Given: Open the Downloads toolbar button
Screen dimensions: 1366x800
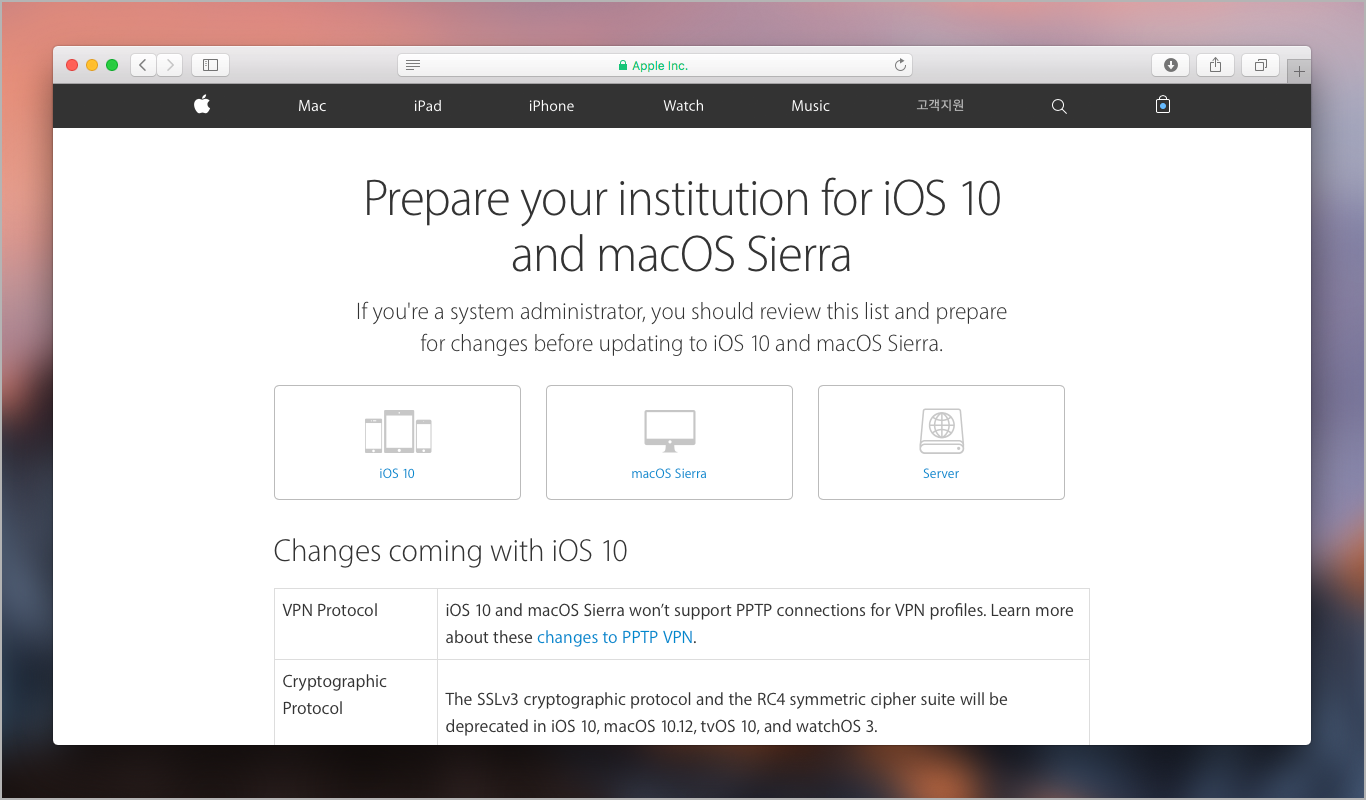Looking at the screenshot, I should [x=1171, y=65].
